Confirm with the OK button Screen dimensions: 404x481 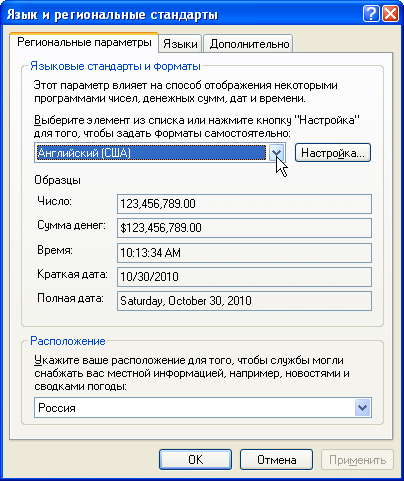[195, 460]
